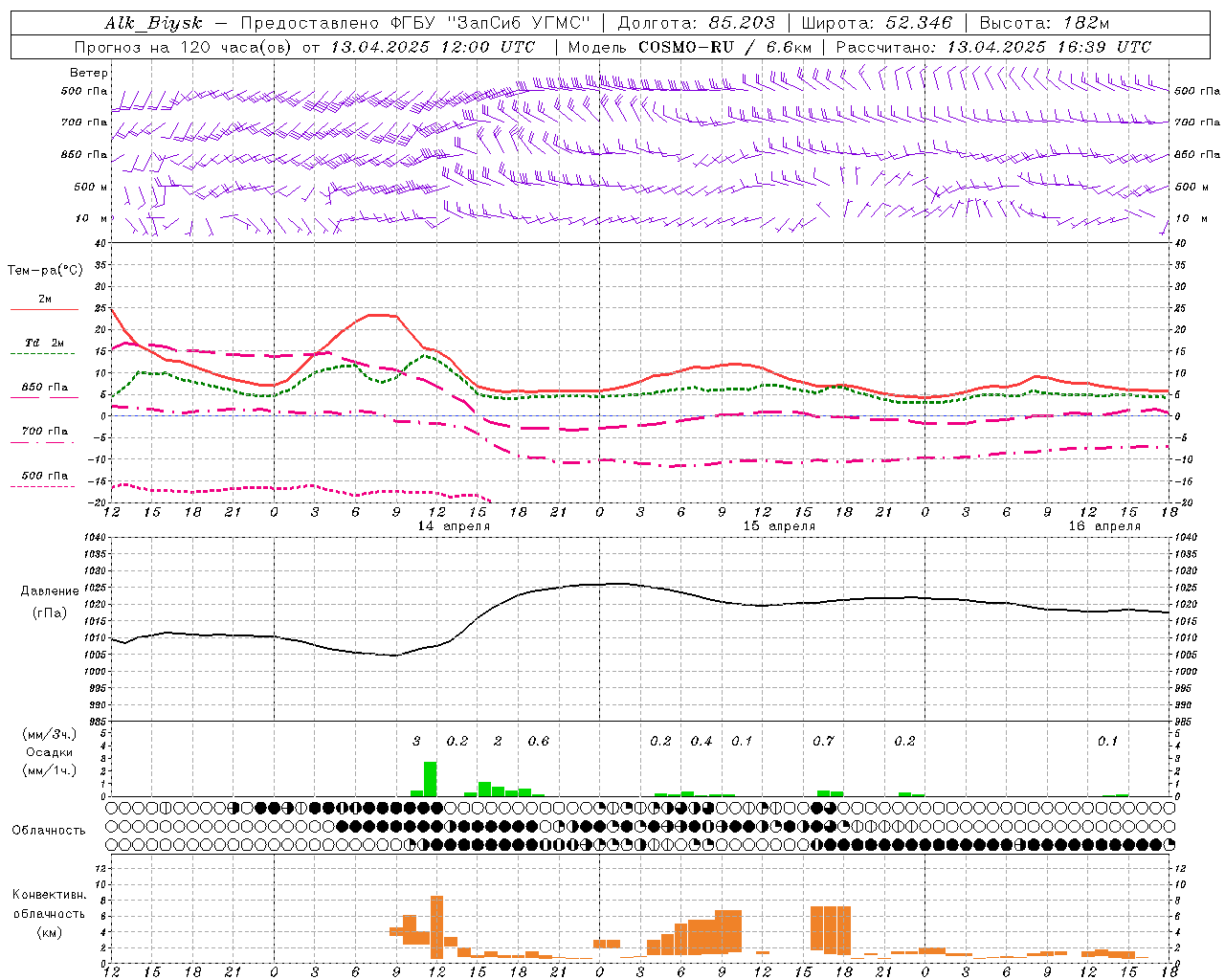The width and height of the screenshot is (1225, 980).
Task: Select the 'Долгота: 85.203' header value
Action: (696, 23)
